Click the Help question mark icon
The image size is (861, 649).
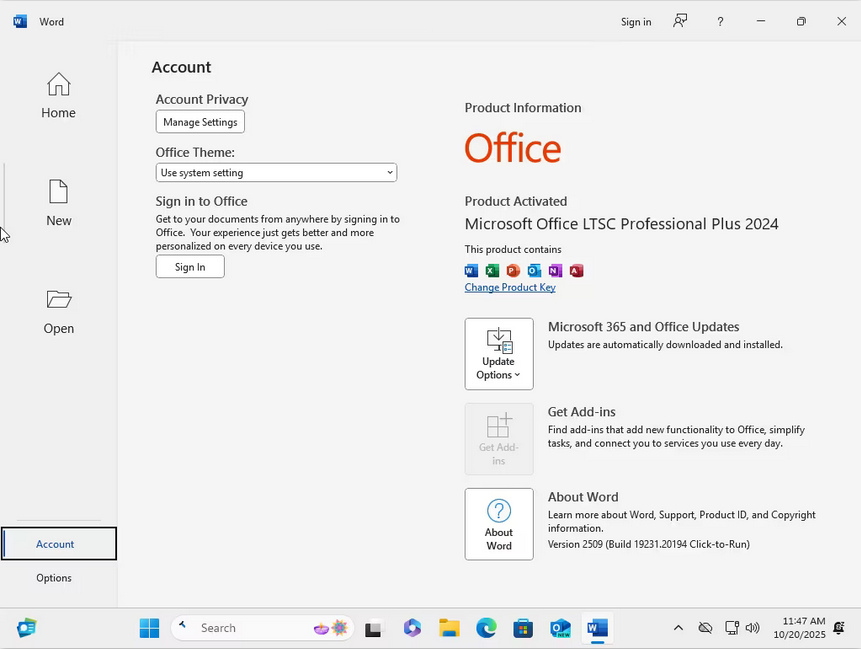coord(720,21)
